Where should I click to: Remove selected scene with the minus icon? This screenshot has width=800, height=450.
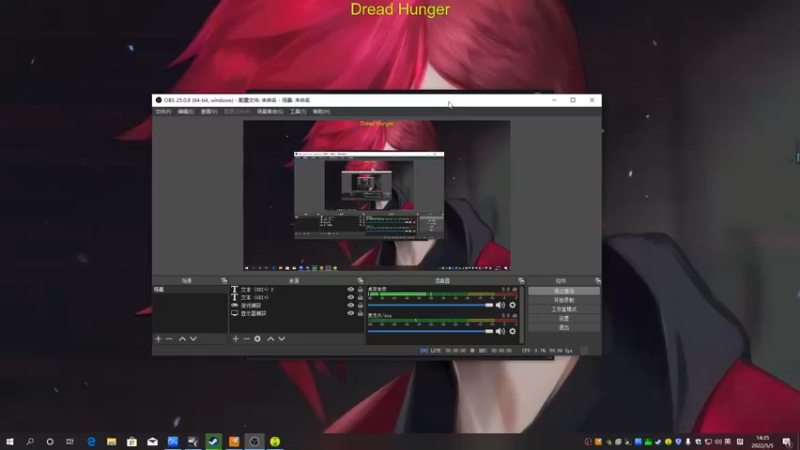169,339
